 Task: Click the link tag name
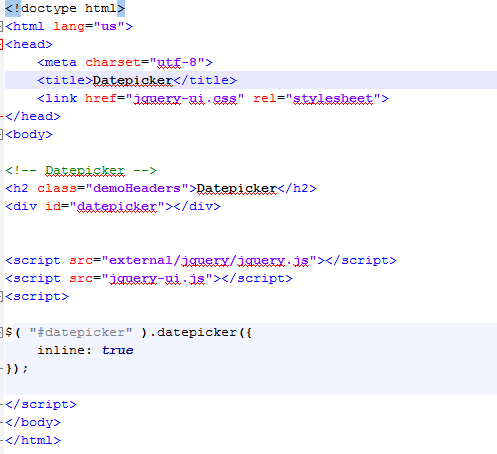coord(61,98)
